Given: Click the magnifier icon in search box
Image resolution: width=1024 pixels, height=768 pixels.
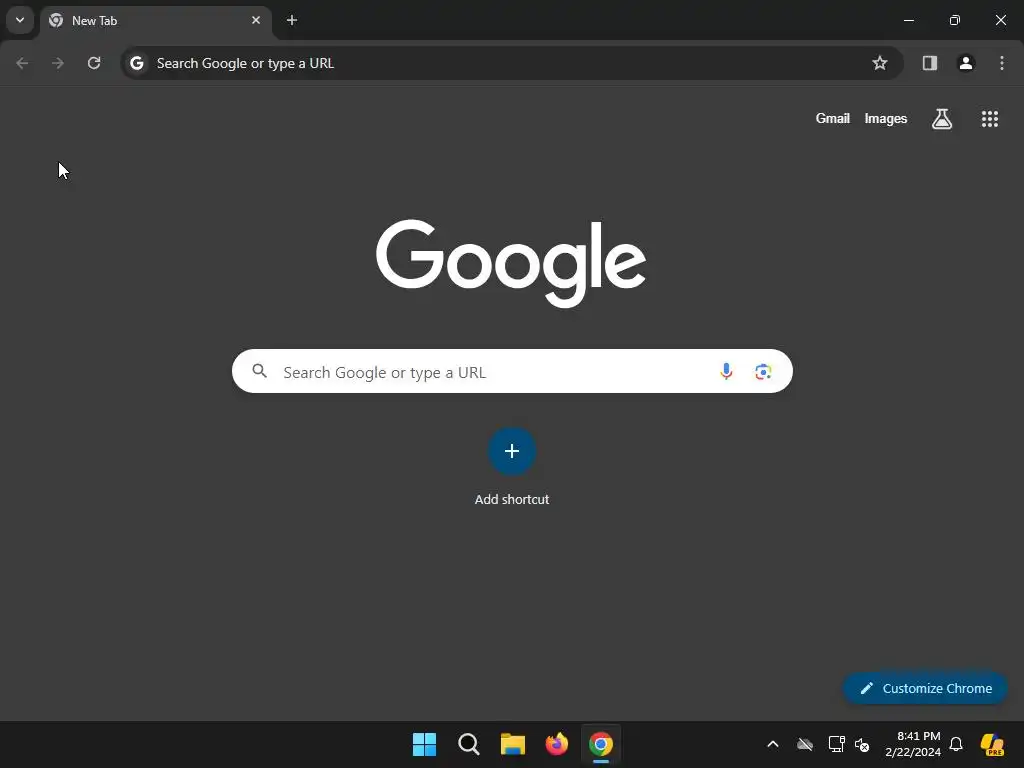Looking at the screenshot, I should (260, 372).
